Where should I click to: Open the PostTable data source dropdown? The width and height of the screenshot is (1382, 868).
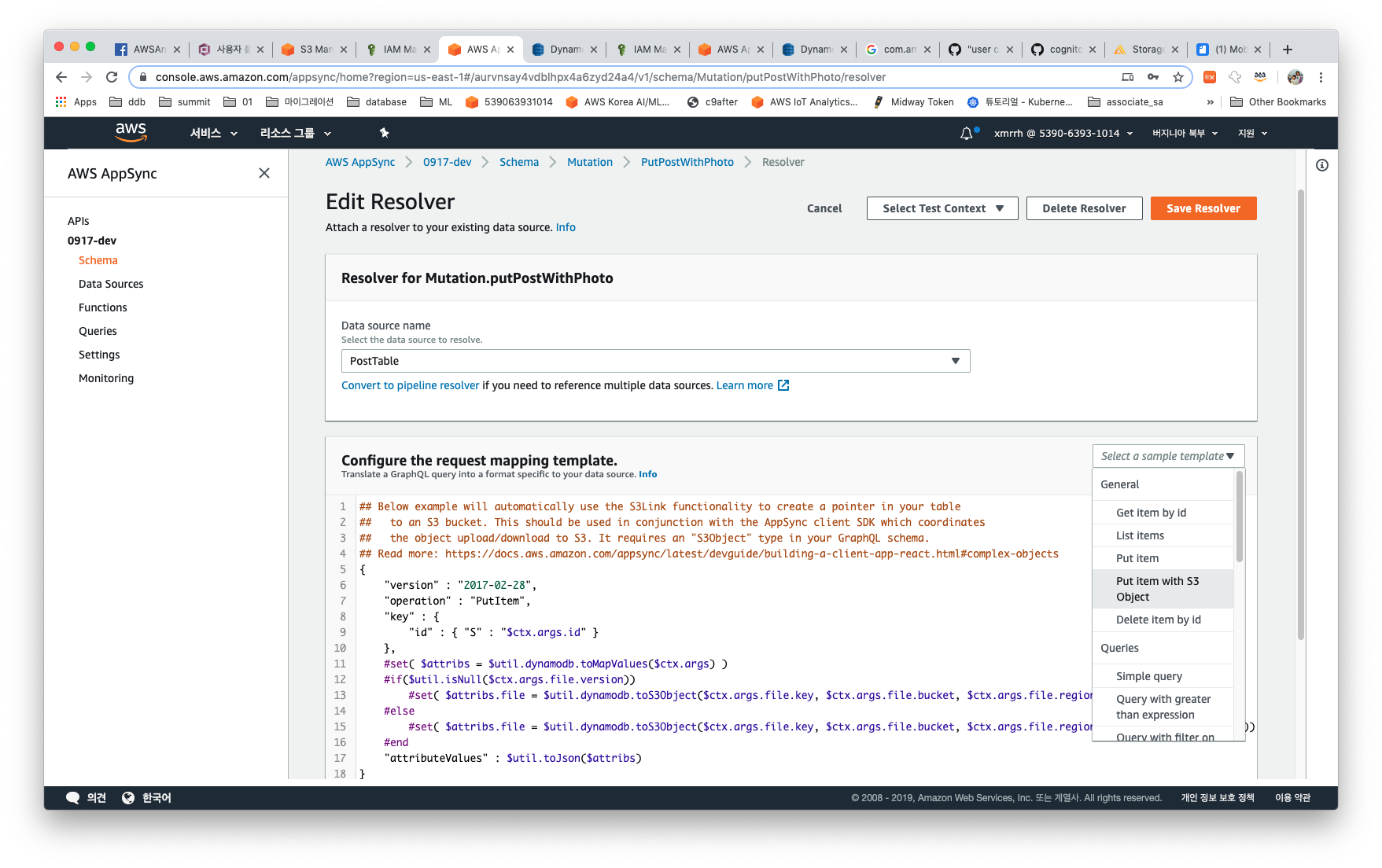pos(655,361)
